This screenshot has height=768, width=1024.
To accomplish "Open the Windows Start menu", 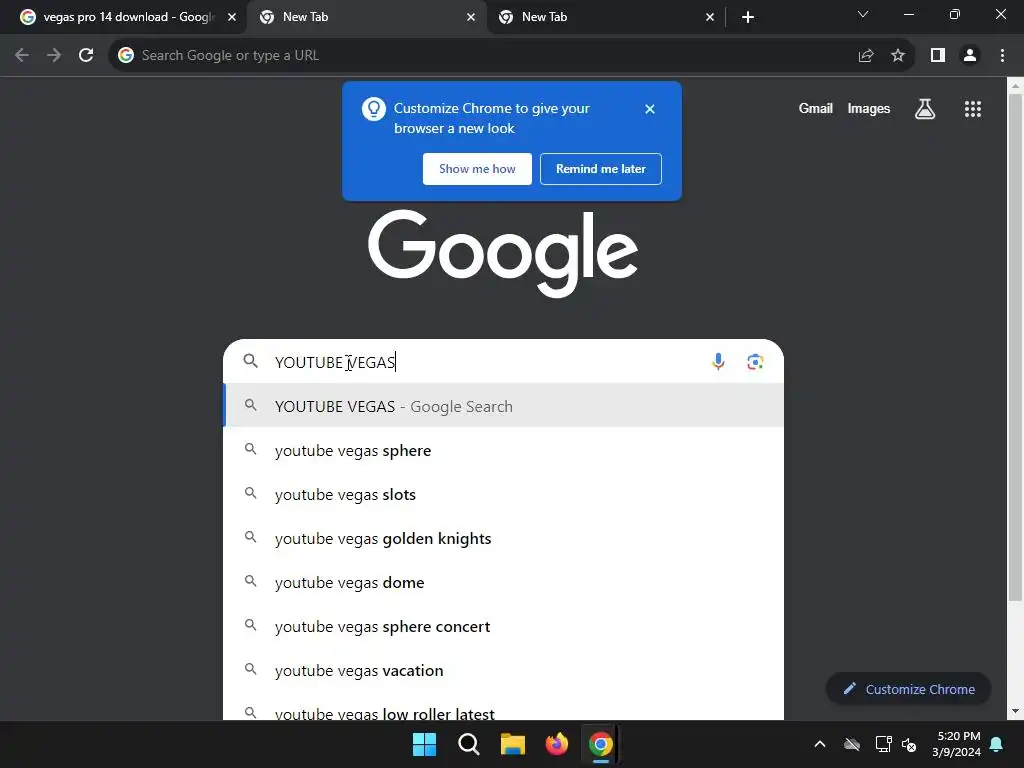I will click(424, 744).
